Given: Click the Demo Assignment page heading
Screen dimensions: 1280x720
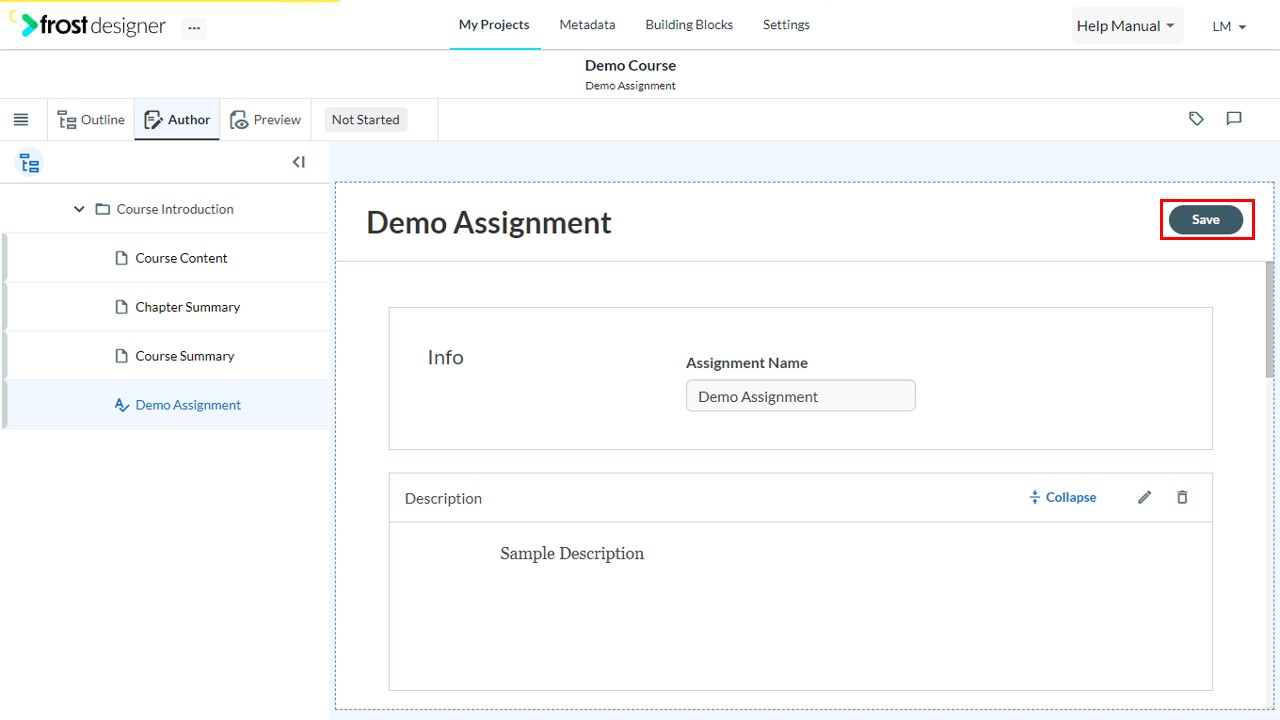Looking at the screenshot, I should pos(489,222).
